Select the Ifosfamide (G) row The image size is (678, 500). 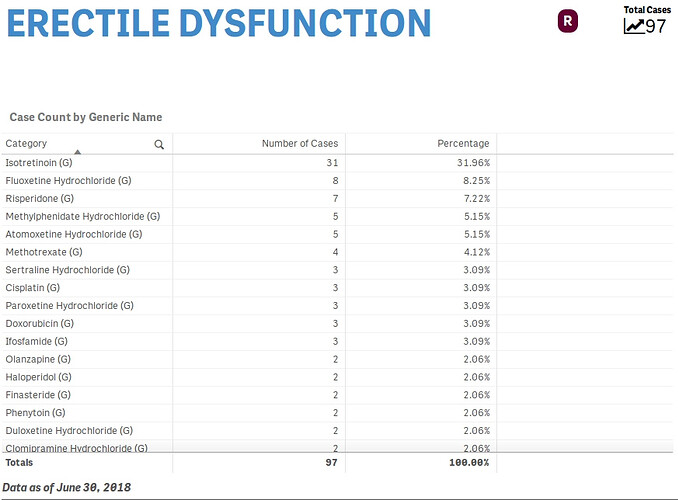pos(337,341)
